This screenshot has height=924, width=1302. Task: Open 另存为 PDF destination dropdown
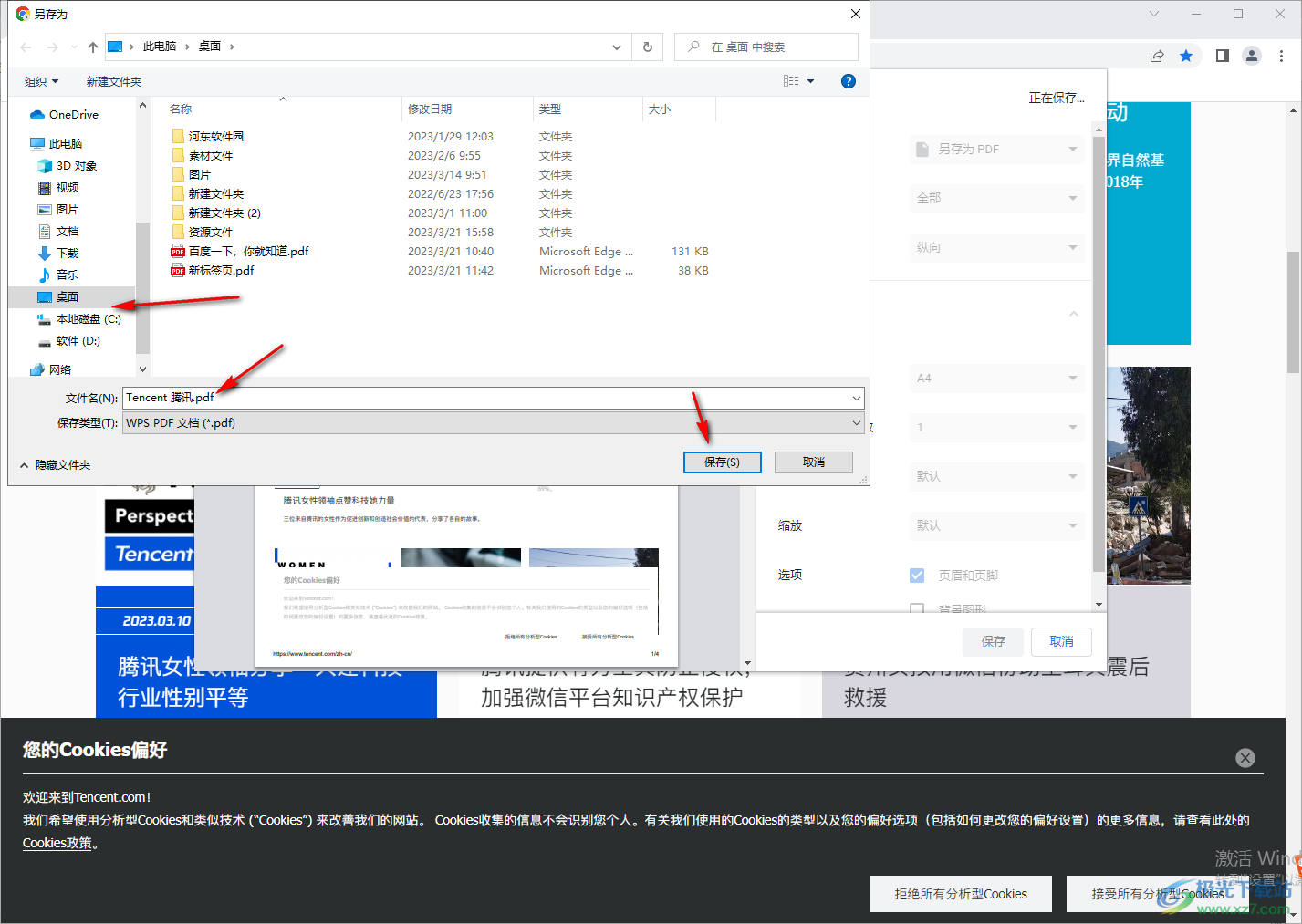tap(997, 149)
